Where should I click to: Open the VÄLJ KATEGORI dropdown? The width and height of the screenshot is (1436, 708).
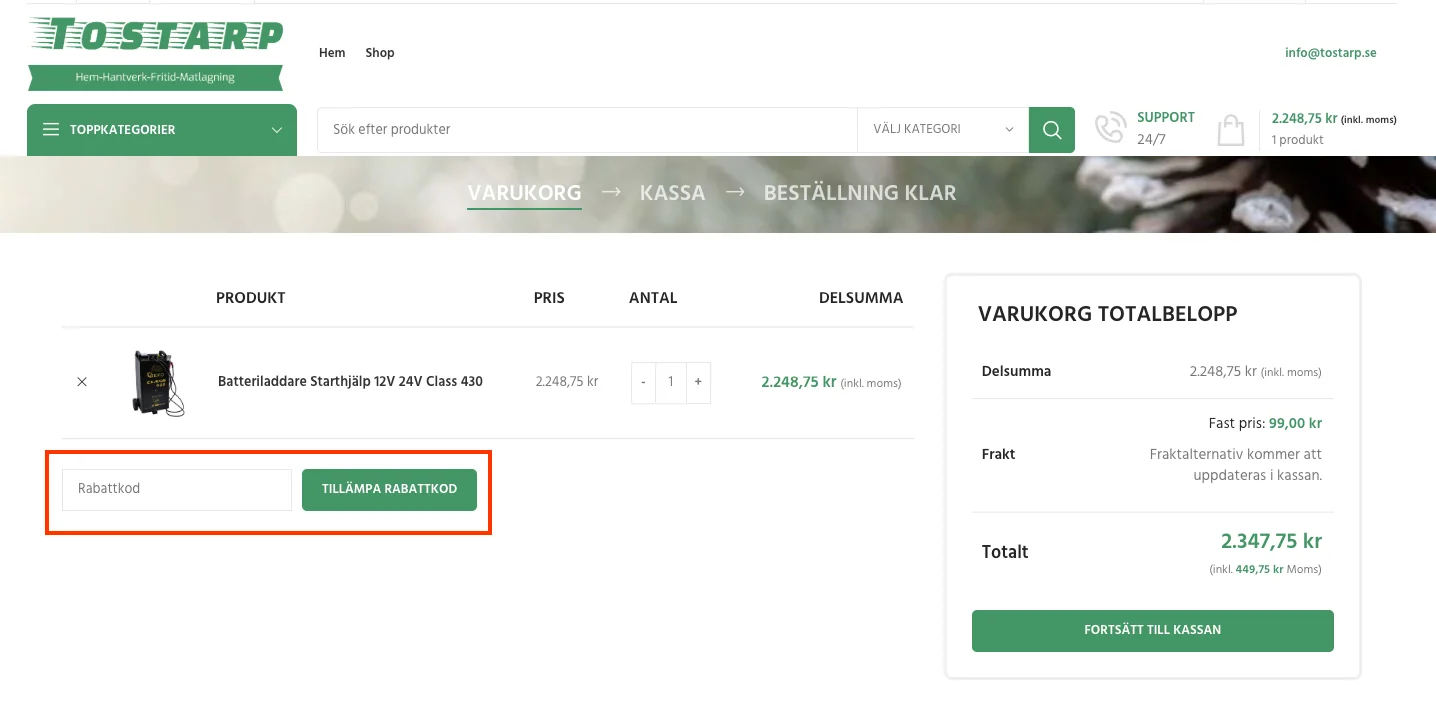(941, 129)
